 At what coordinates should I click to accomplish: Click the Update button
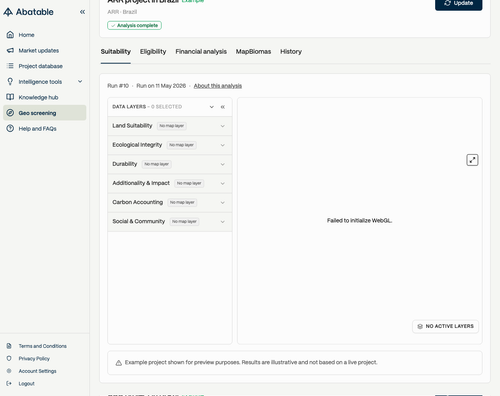[x=458, y=4]
